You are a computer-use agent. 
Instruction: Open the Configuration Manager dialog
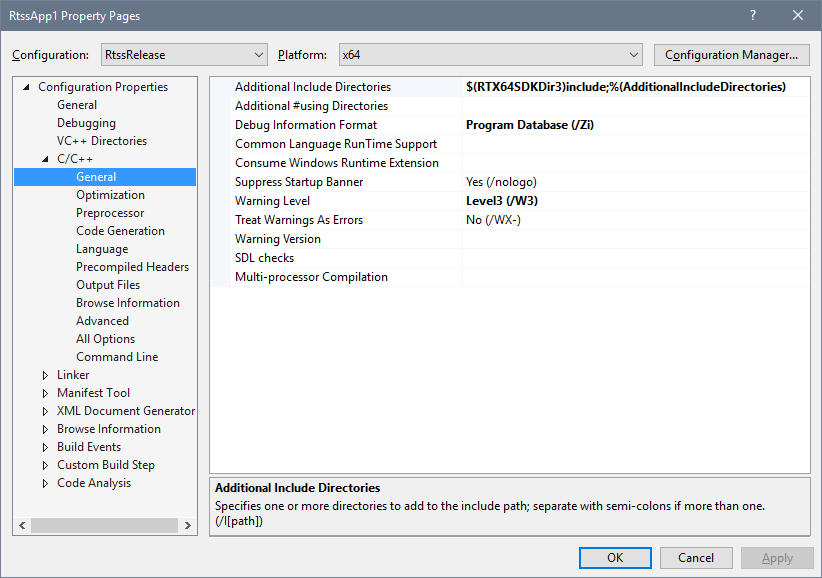click(731, 55)
